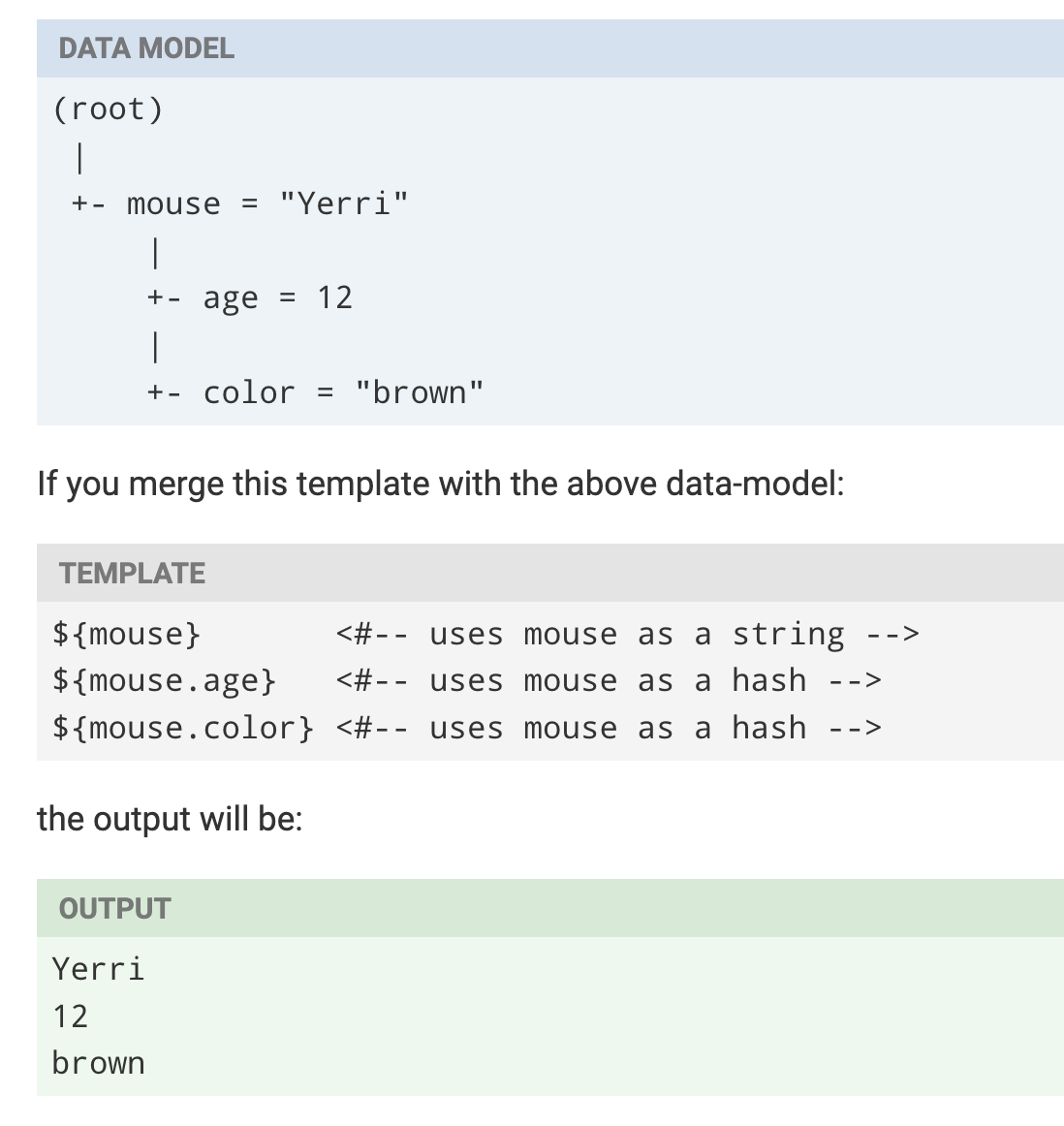Screen dimensions: 1064x1126
Task: Click the "If you merge this template" sentence
Action: tap(441, 483)
